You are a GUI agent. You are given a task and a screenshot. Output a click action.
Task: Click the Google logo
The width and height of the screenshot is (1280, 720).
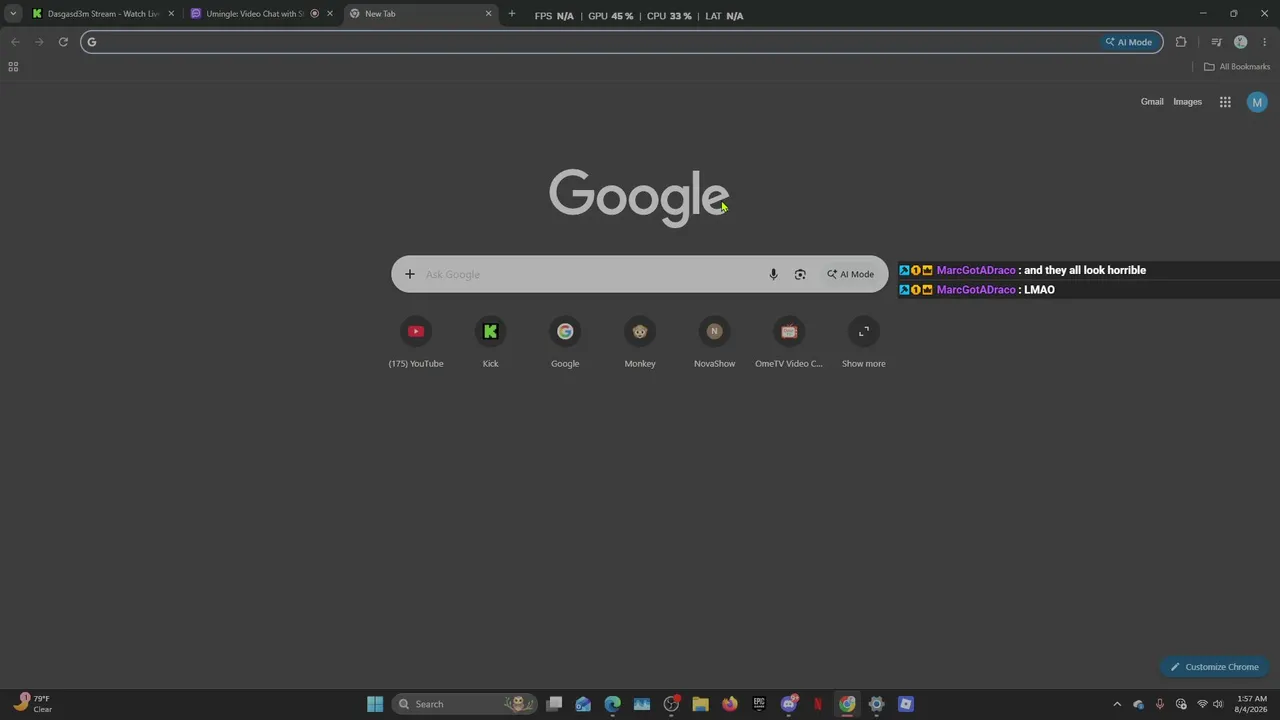point(639,198)
